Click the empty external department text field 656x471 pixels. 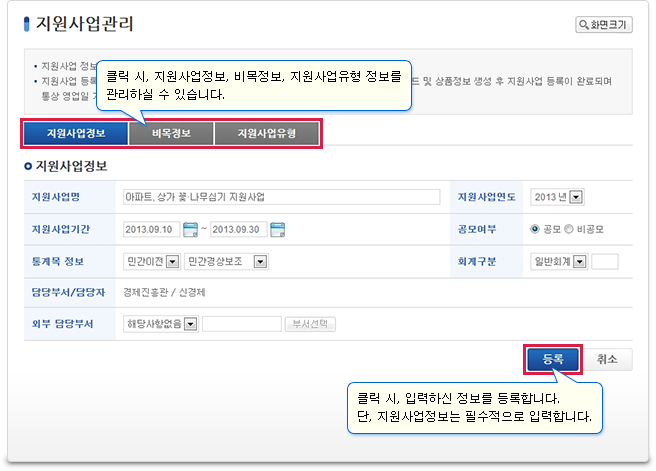pyautogui.click(x=242, y=324)
